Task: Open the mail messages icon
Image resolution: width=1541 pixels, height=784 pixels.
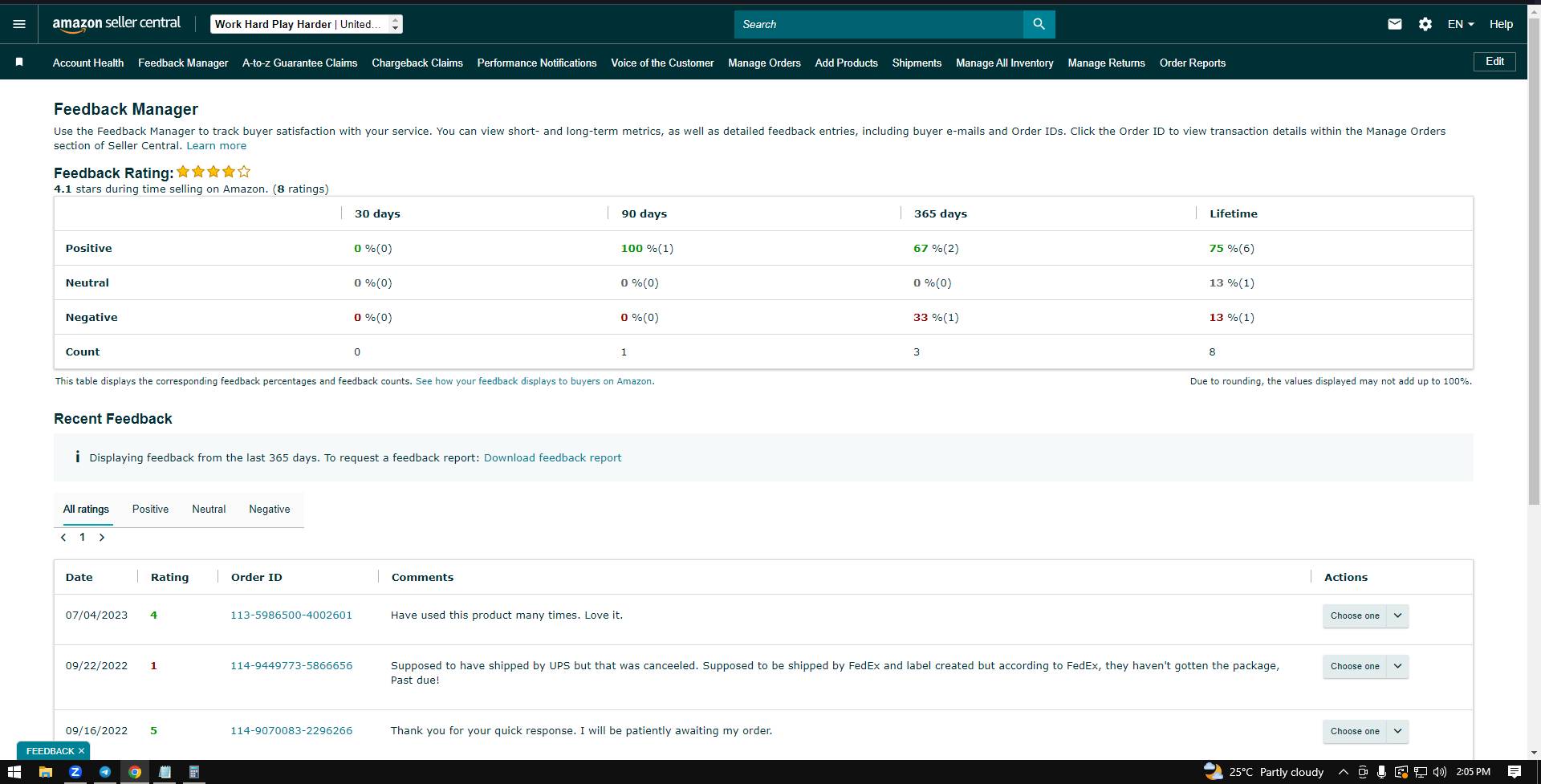Action: tap(1395, 24)
